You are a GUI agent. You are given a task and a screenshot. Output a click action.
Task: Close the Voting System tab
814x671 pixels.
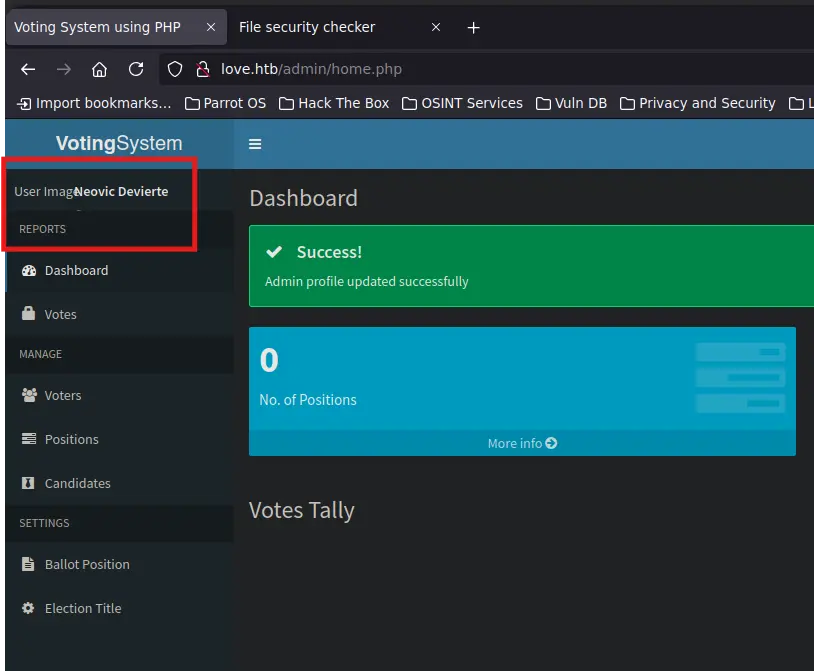(x=211, y=27)
